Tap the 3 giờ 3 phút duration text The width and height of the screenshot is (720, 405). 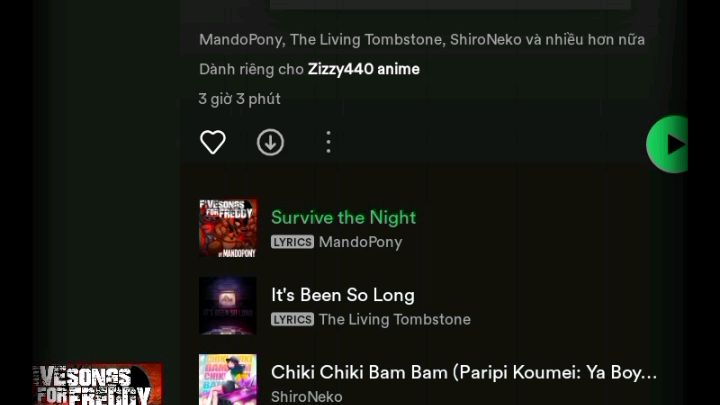(239, 99)
